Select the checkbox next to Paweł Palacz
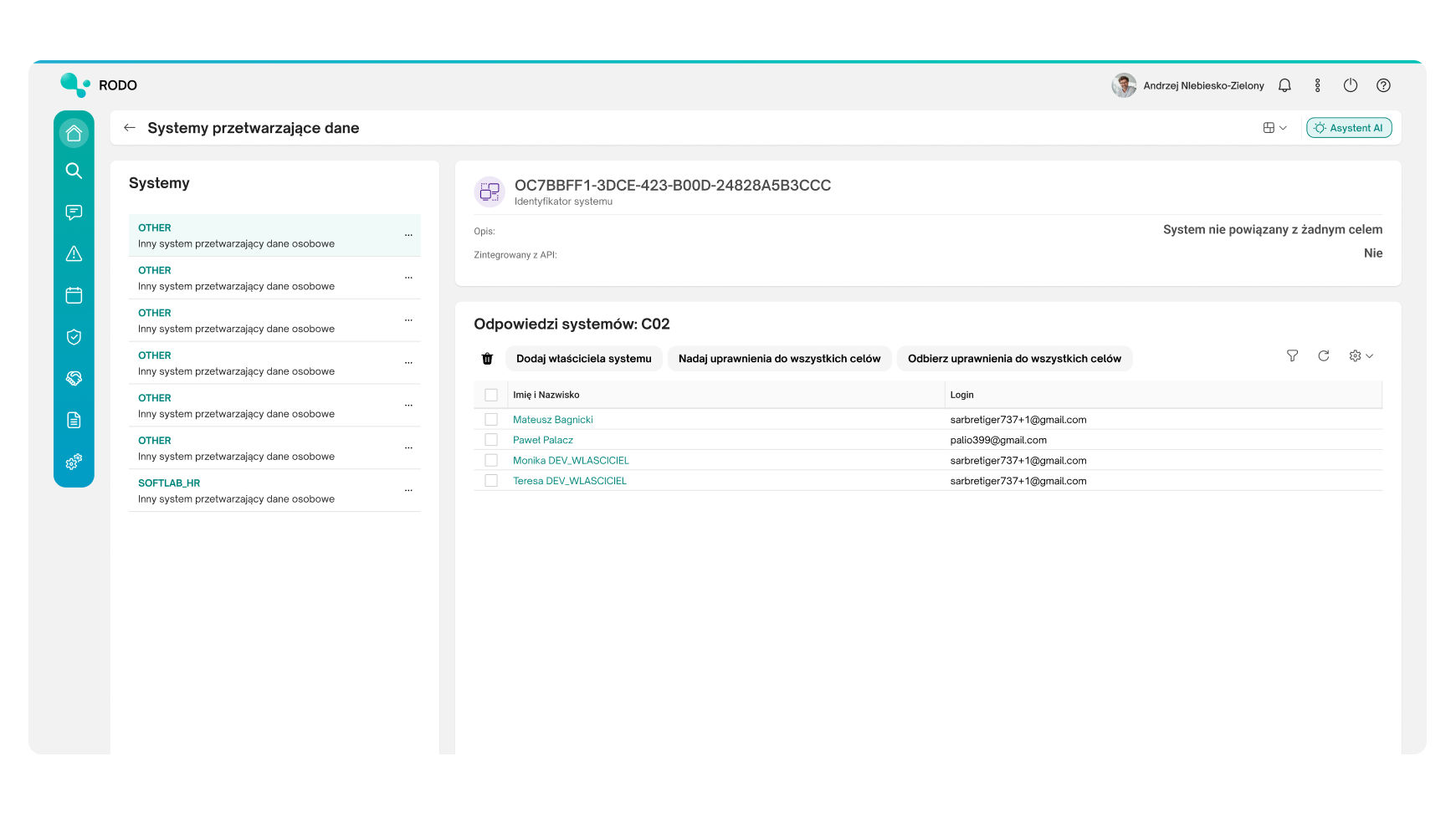This screenshot has height=833, width=1456. point(491,440)
